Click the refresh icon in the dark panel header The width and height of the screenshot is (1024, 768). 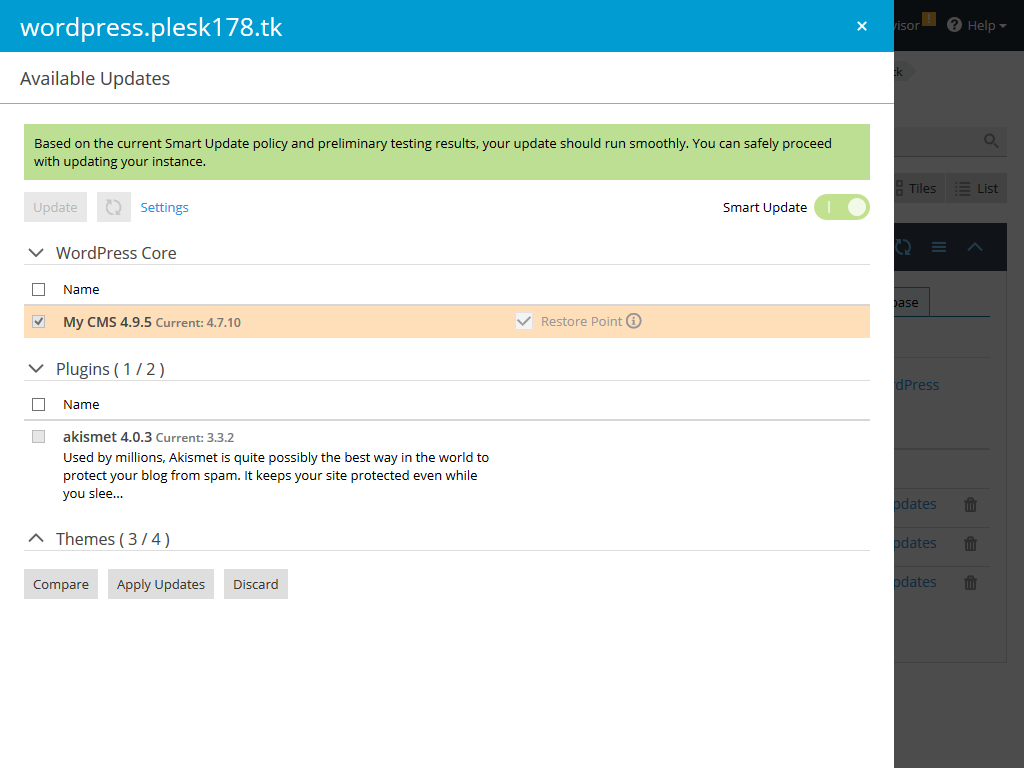903,247
